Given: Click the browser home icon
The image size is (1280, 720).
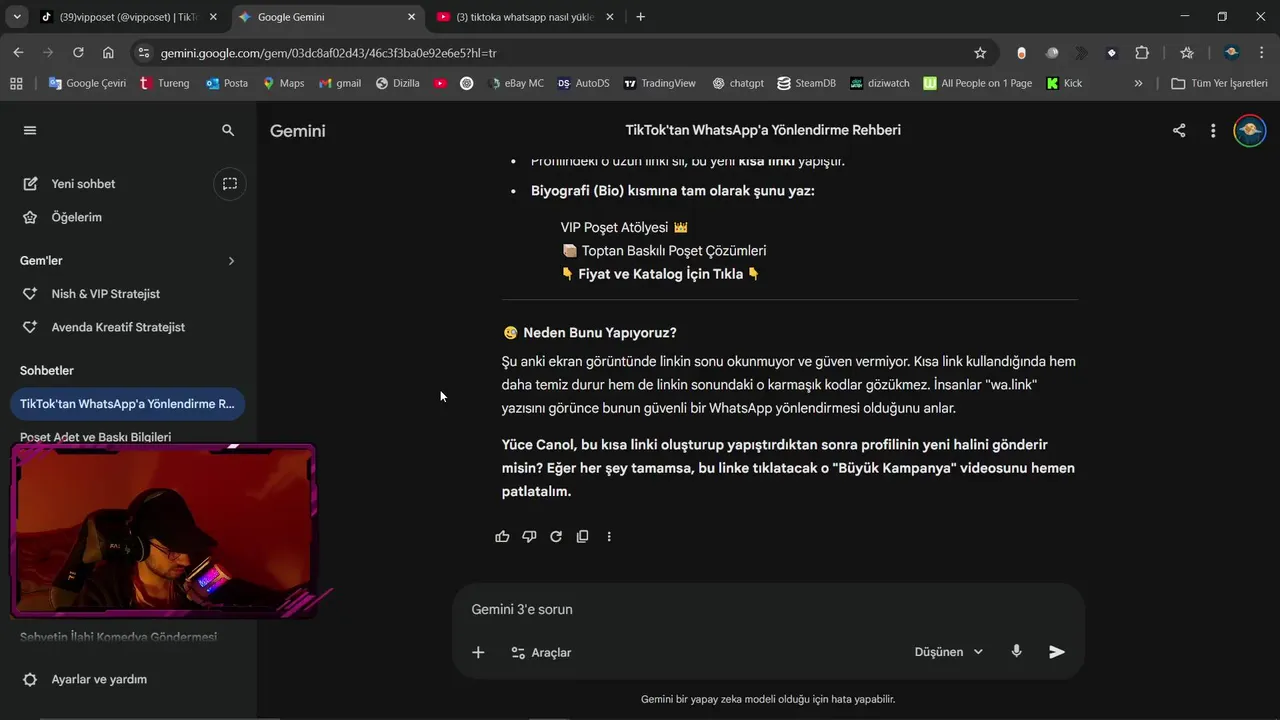Looking at the screenshot, I should [108, 53].
